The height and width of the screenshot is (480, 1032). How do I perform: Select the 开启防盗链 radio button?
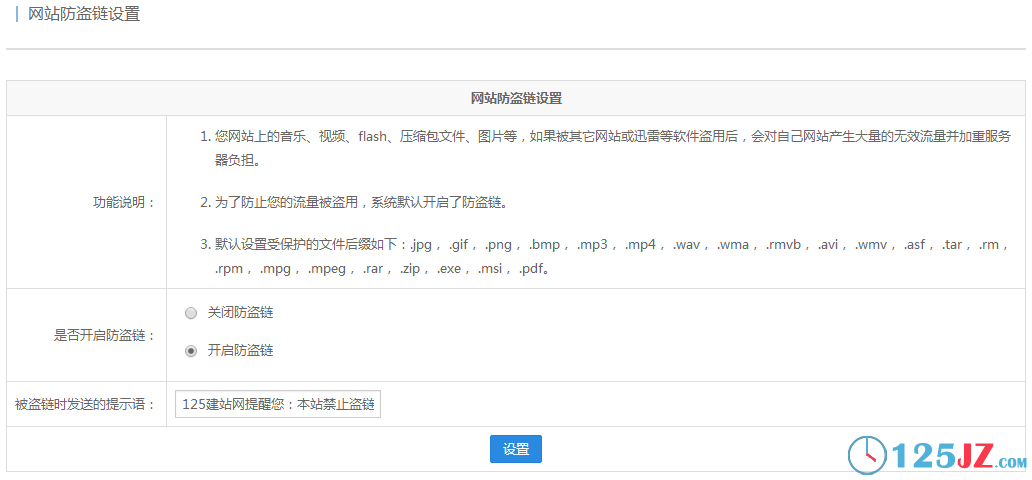(x=191, y=351)
